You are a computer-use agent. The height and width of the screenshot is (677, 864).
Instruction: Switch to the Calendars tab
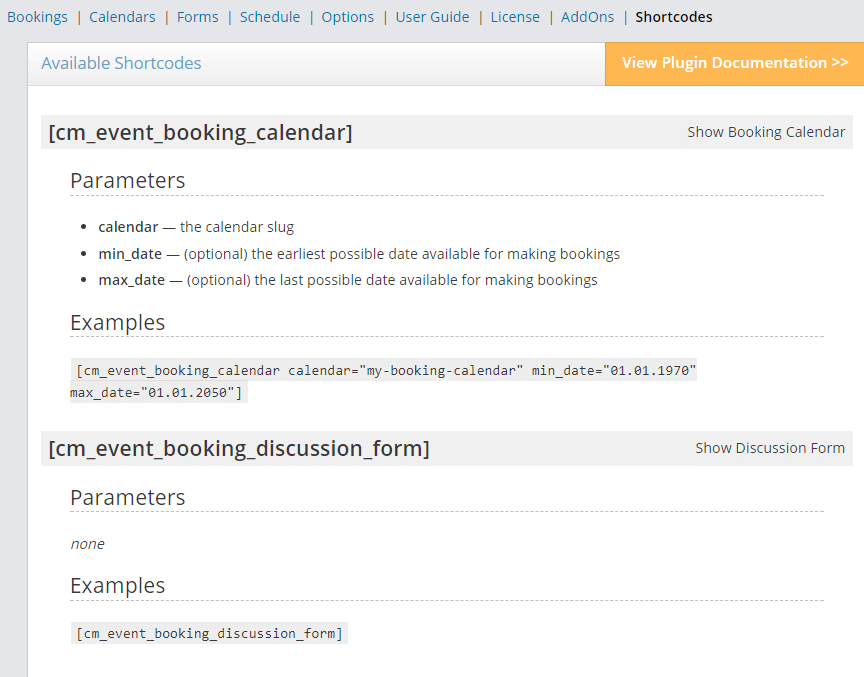pyautogui.click(x=122, y=17)
